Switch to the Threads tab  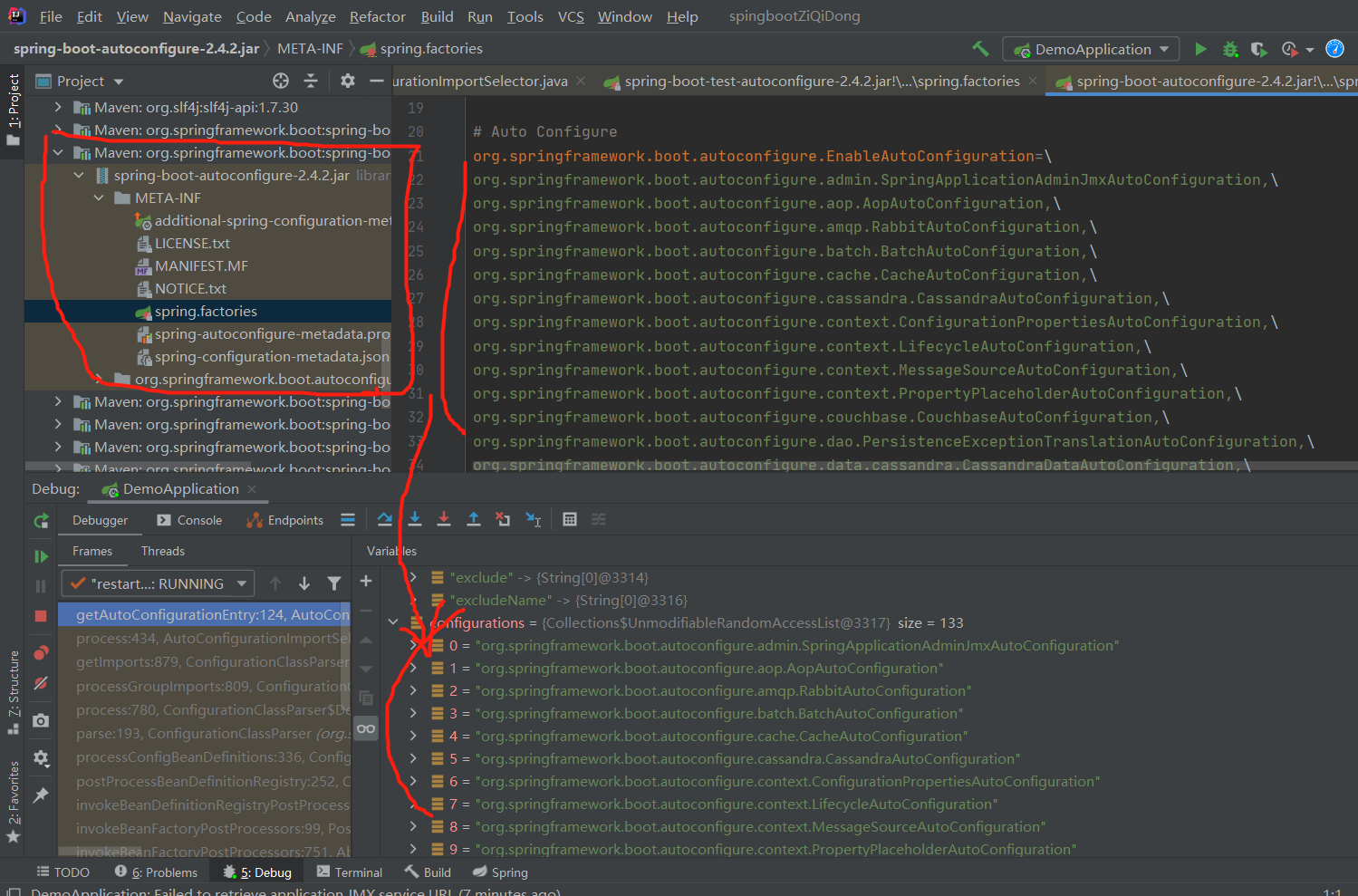click(x=163, y=551)
